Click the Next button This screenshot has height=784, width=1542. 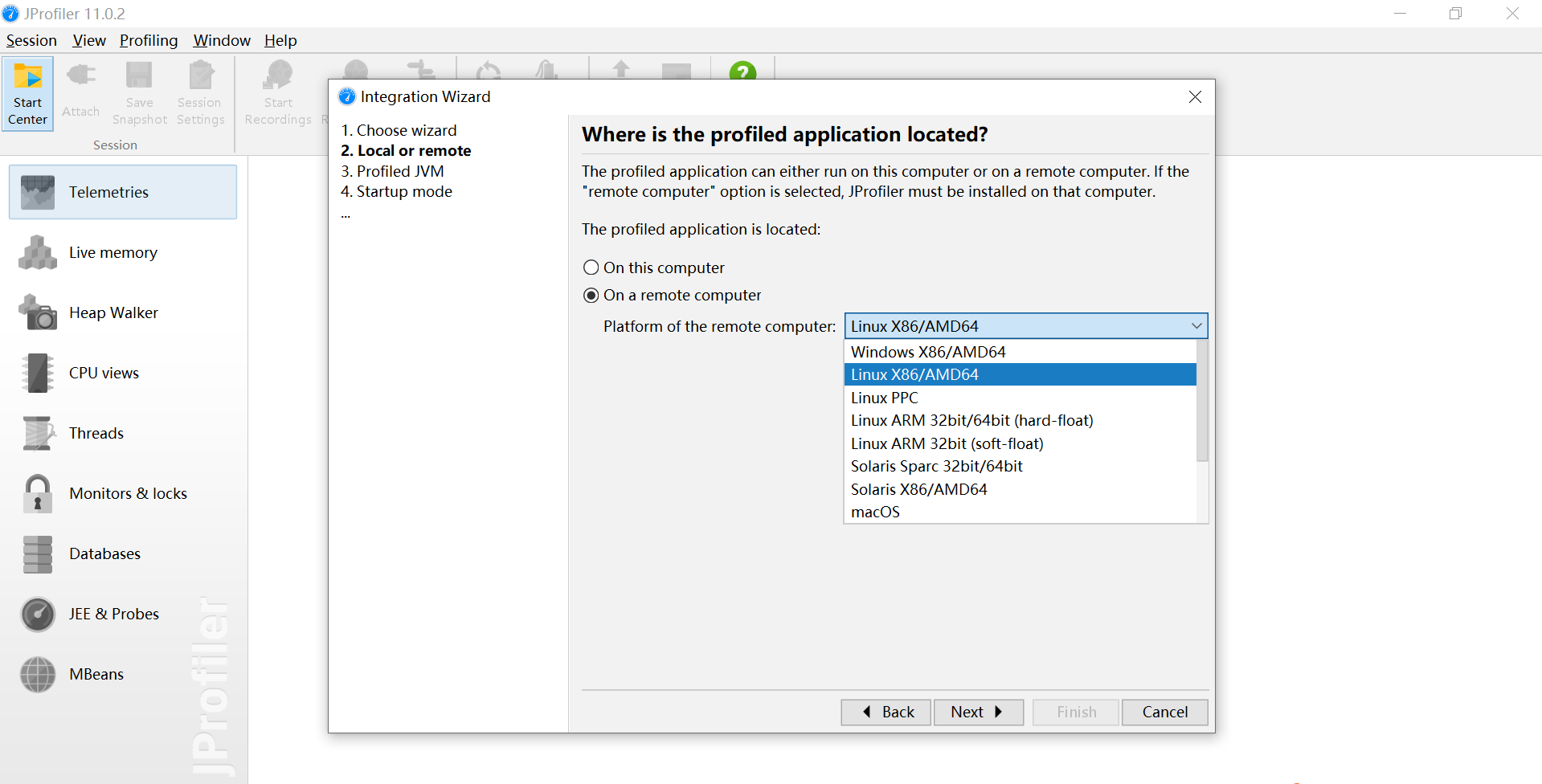[x=979, y=712]
